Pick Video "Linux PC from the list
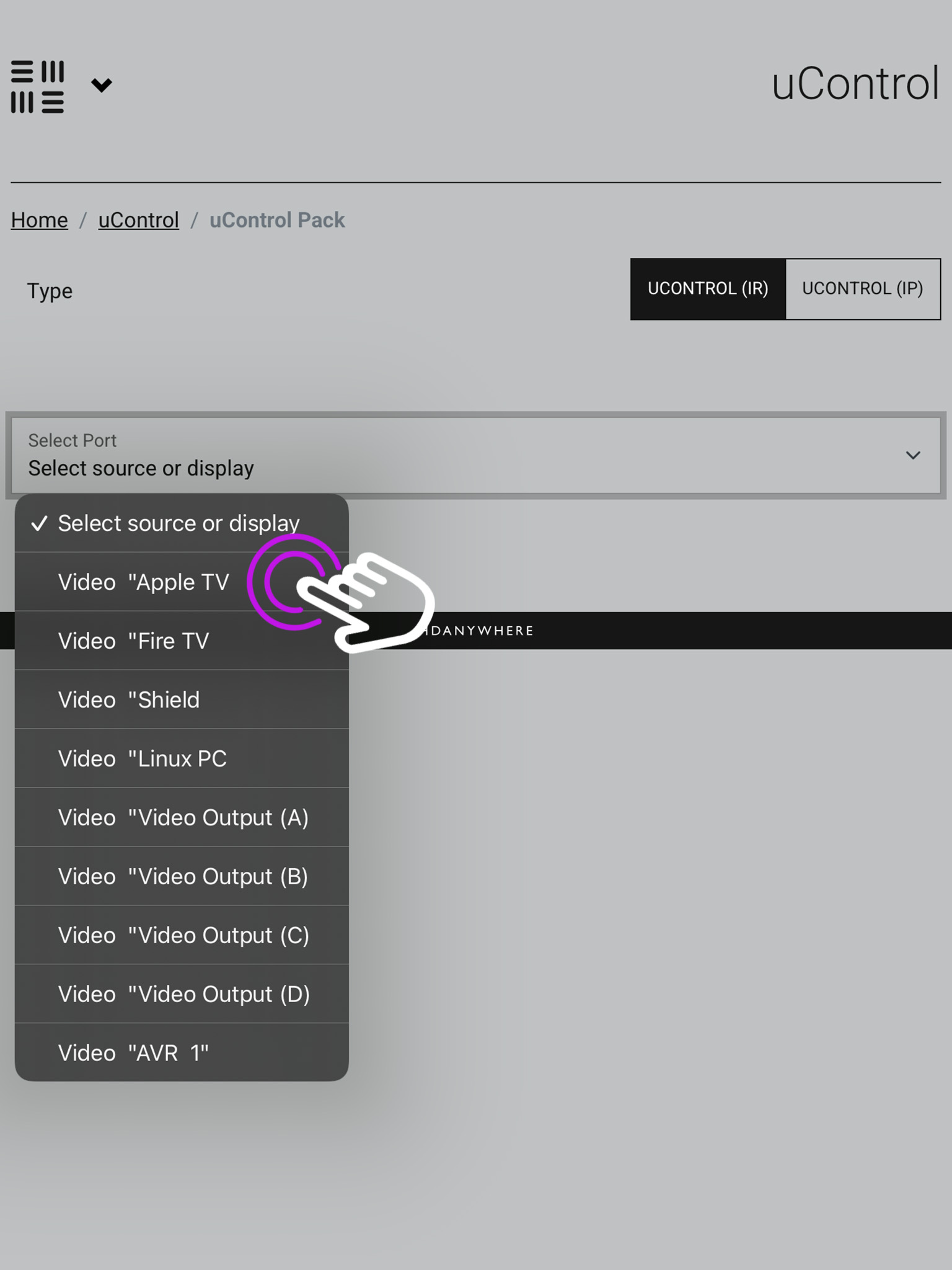The height and width of the screenshot is (1270, 952). [x=182, y=758]
